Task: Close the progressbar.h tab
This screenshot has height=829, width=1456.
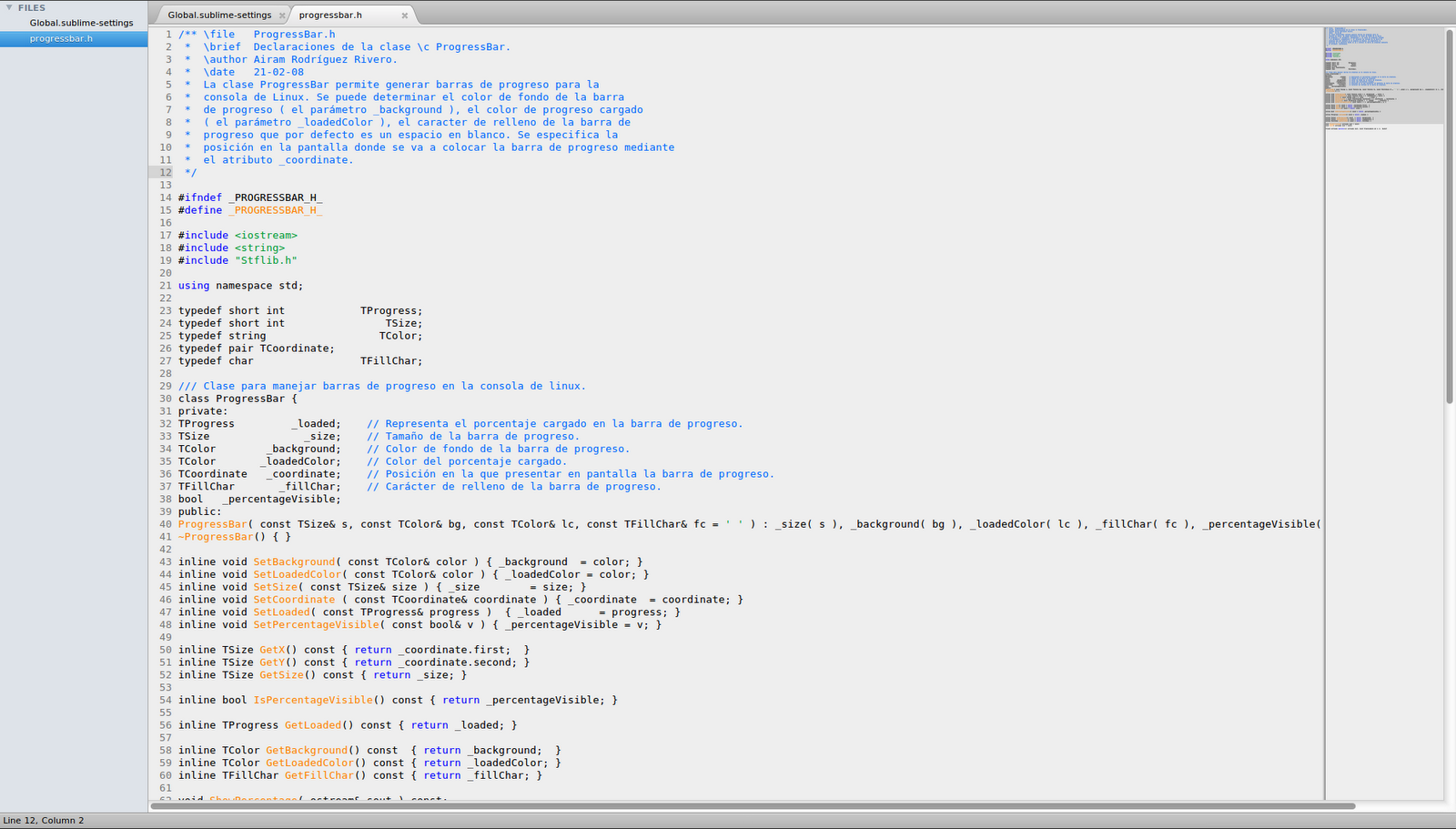Action: click(x=405, y=15)
